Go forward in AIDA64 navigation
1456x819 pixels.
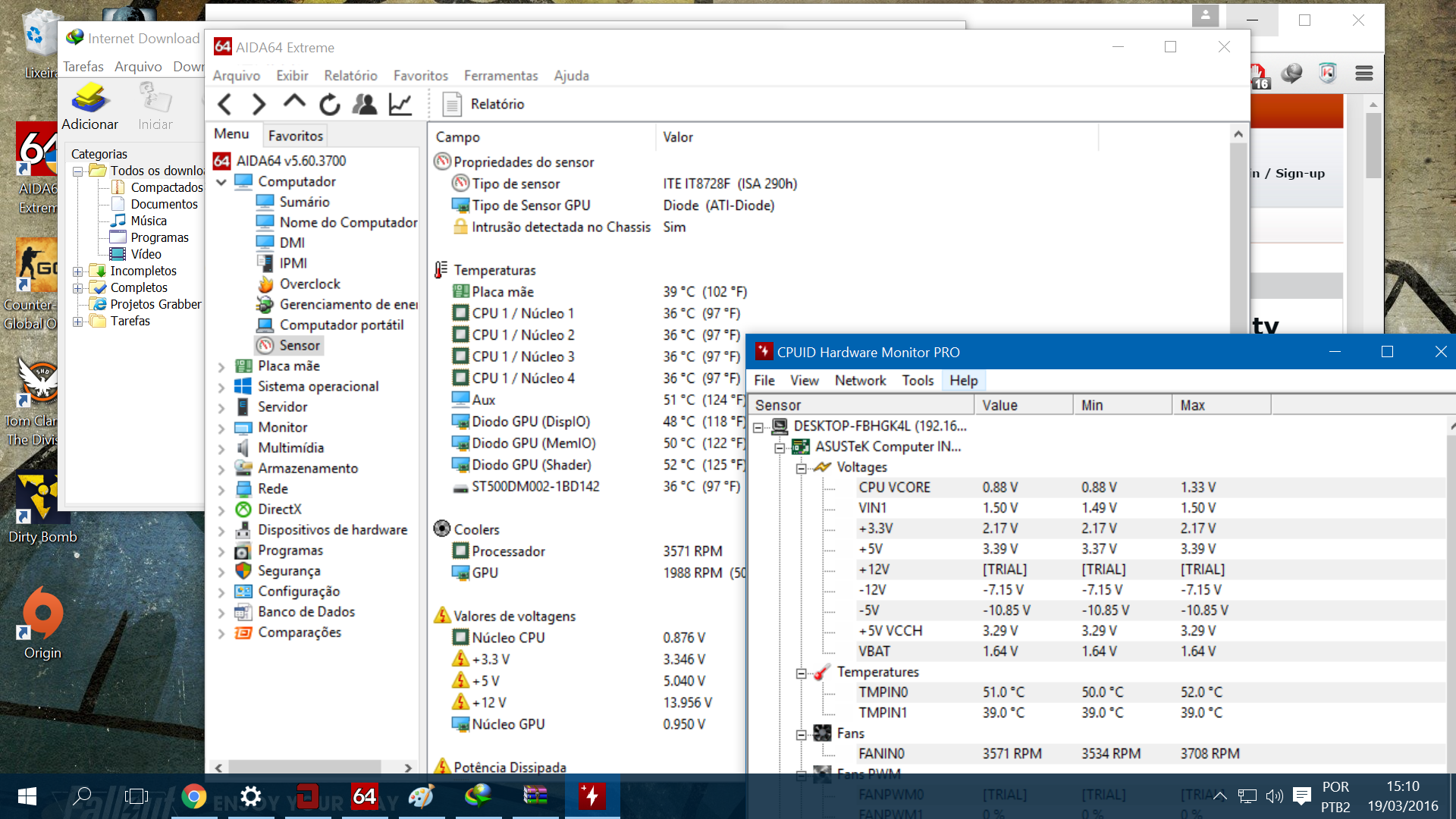[259, 104]
